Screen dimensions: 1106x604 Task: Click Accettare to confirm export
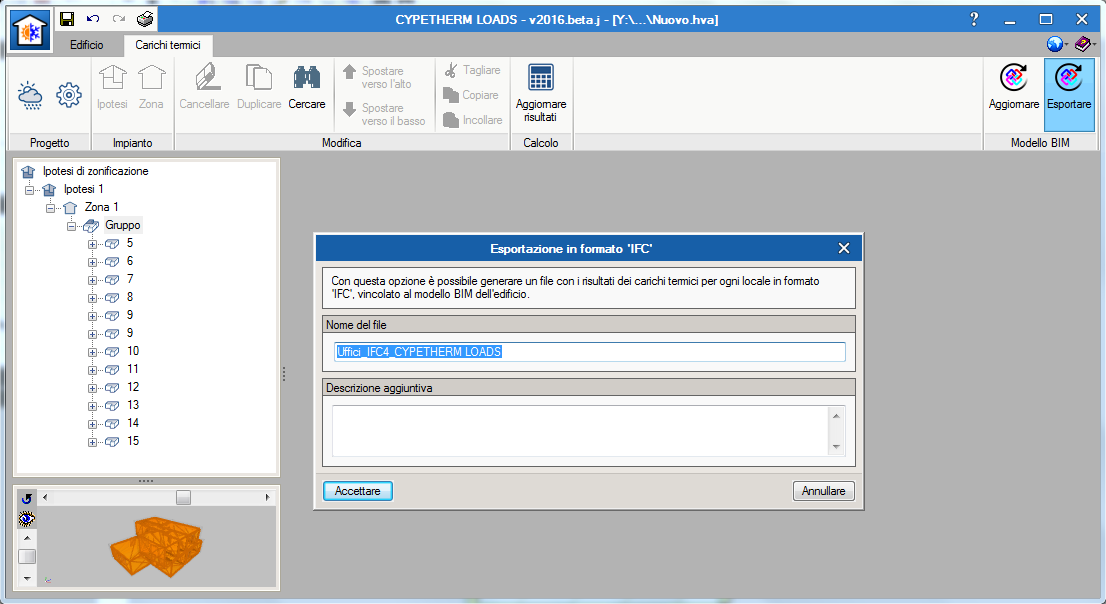click(358, 491)
